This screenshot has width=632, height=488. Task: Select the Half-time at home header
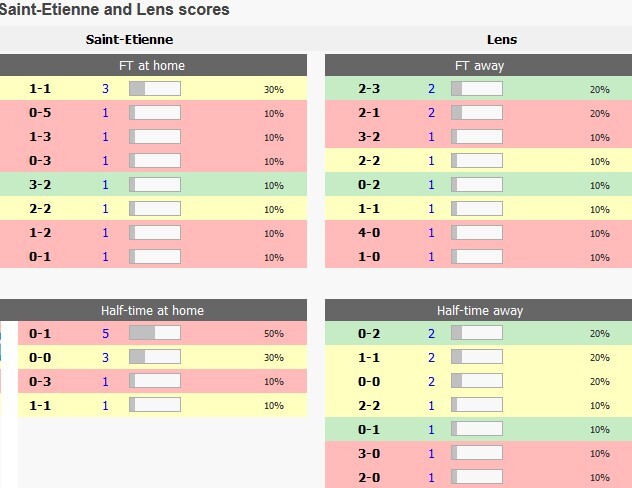pos(152,310)
